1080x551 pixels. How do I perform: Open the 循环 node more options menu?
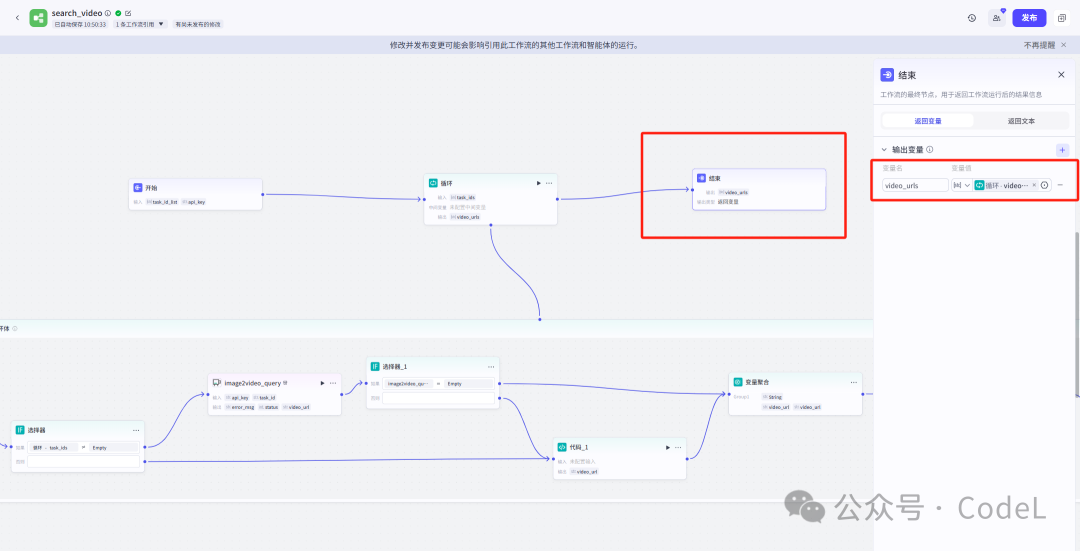[549, 183]
